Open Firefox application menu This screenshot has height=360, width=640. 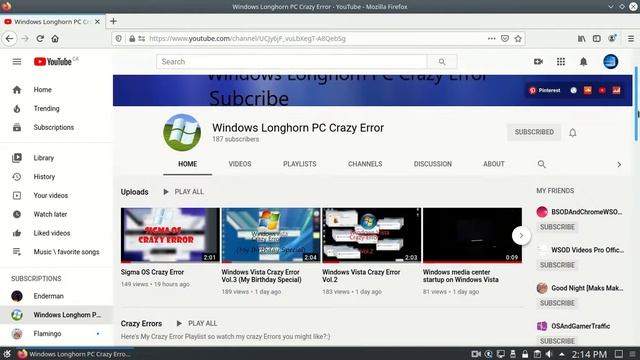point(631,39)
